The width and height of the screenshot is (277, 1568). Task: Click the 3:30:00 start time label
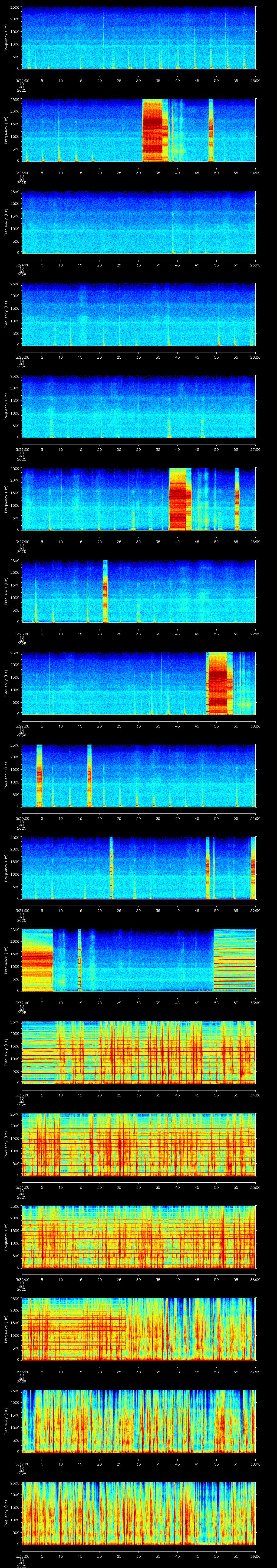22,818
